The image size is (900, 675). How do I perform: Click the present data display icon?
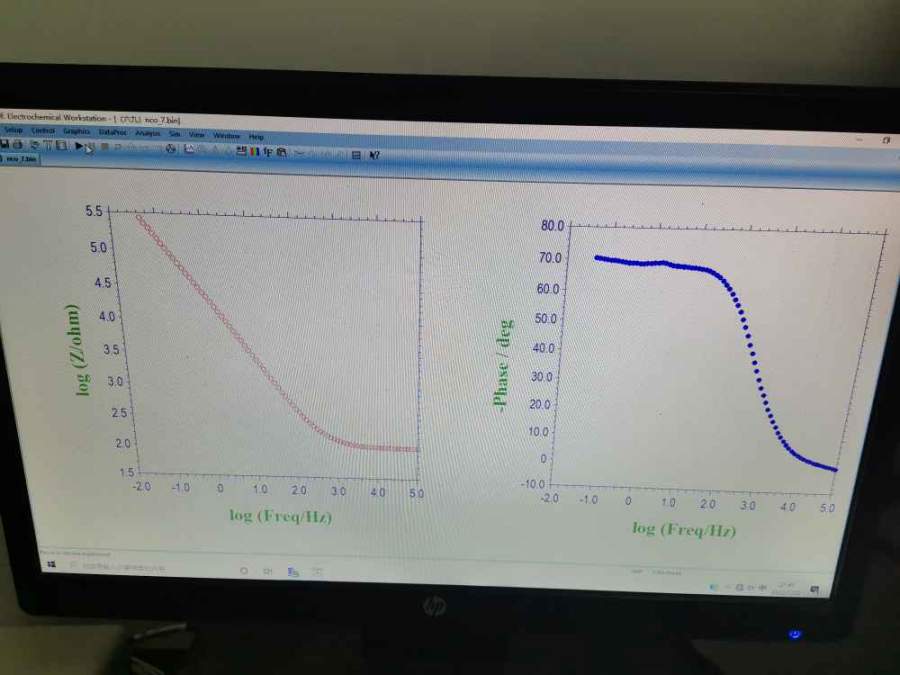click(x=189, y=149)
